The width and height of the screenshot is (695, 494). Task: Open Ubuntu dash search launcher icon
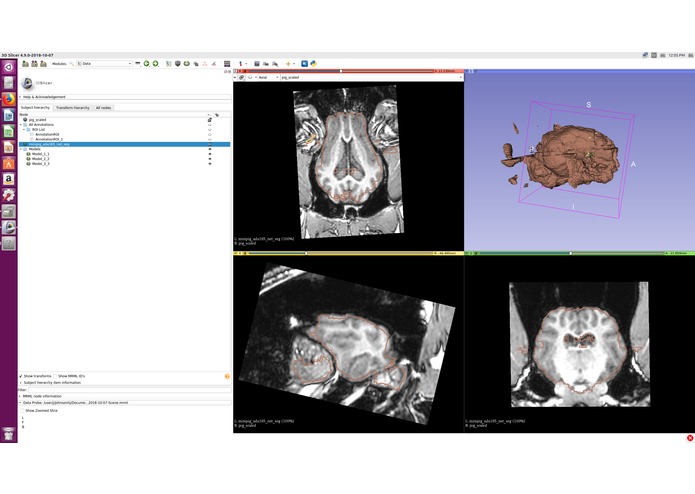(8, 67)
